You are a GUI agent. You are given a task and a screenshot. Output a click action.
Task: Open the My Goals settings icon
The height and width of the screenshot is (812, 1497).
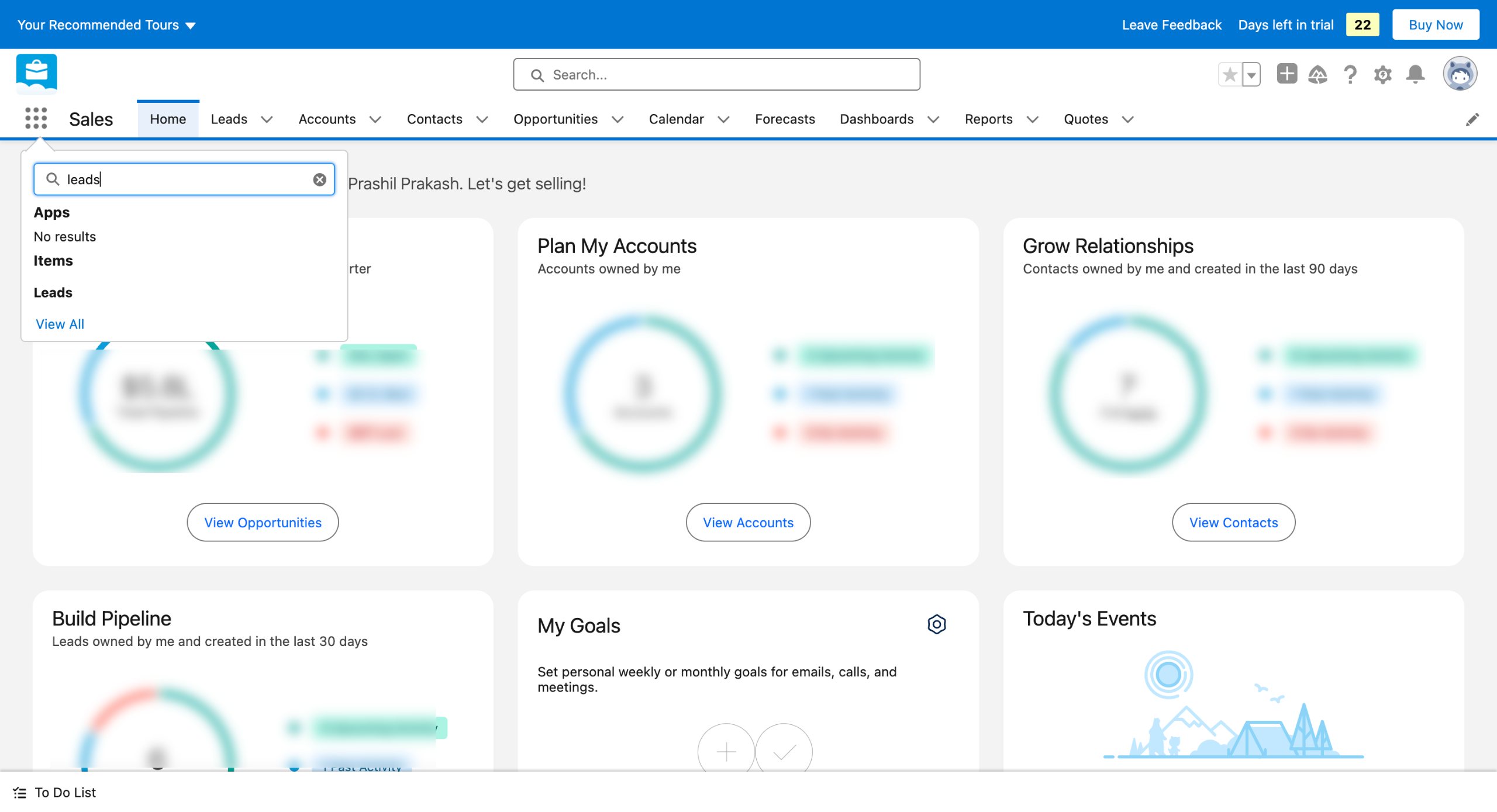point(936,624)
